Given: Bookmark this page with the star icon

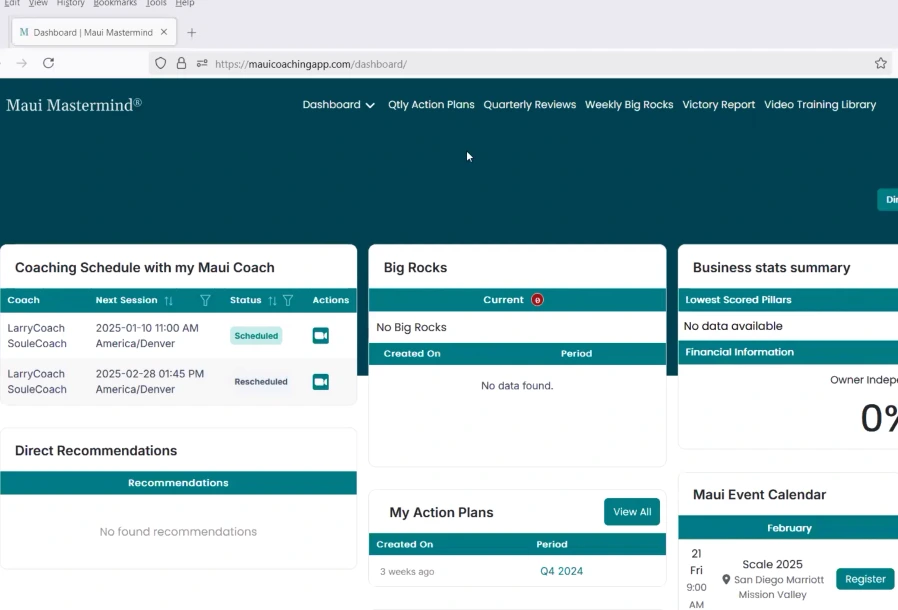Looking at the screenshot, I should tap(880, 63).
